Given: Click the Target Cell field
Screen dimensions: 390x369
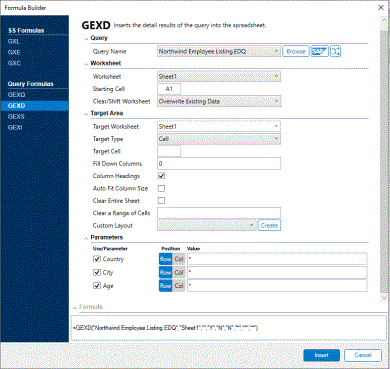Looking at the screenshot, I should [x=169, y=151].
